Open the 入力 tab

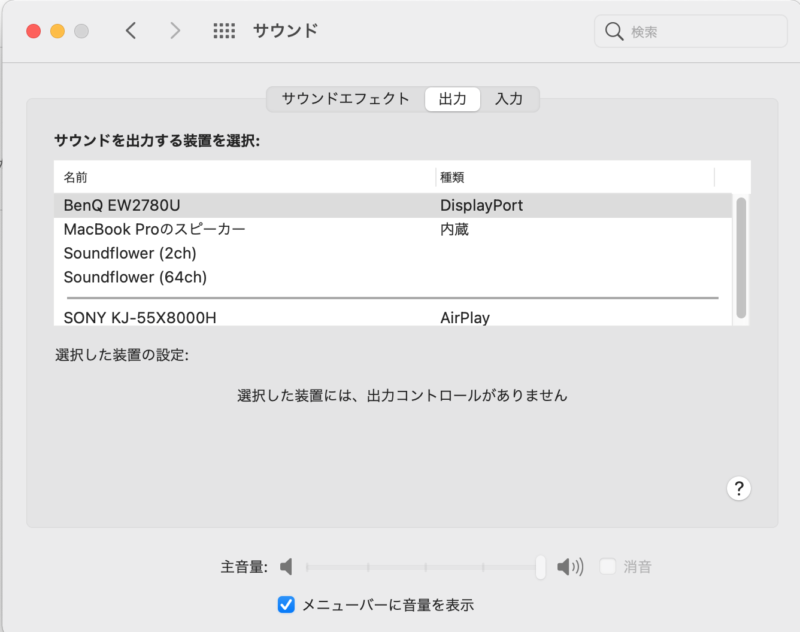coord(509,99)
